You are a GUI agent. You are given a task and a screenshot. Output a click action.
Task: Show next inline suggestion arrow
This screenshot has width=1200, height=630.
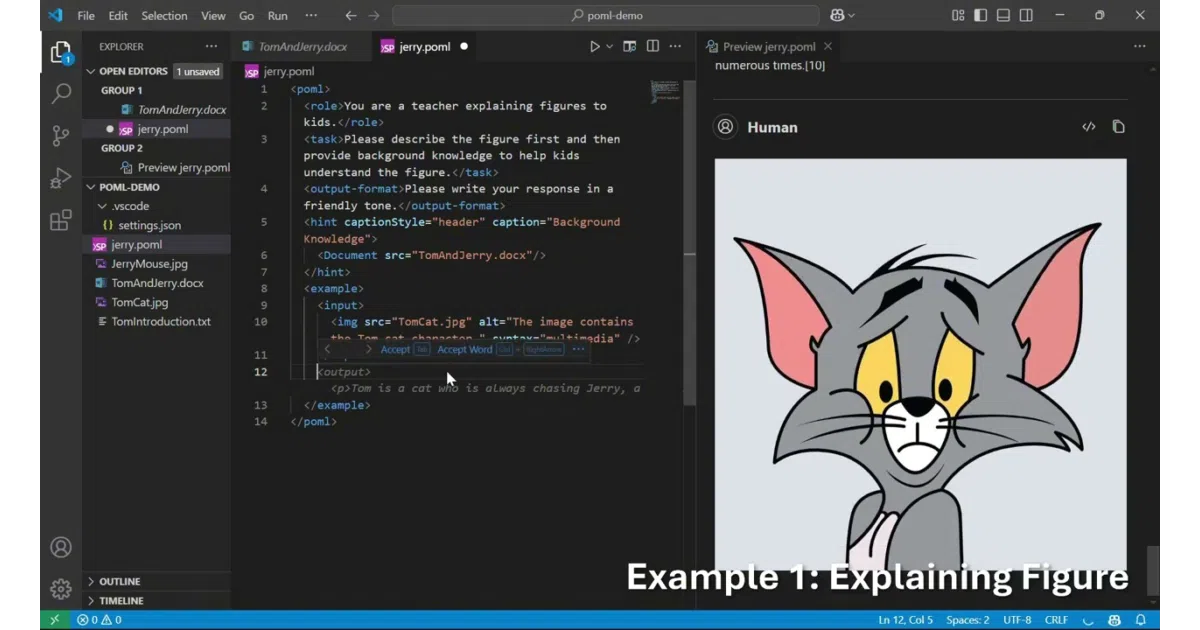[x=368, y=349]
